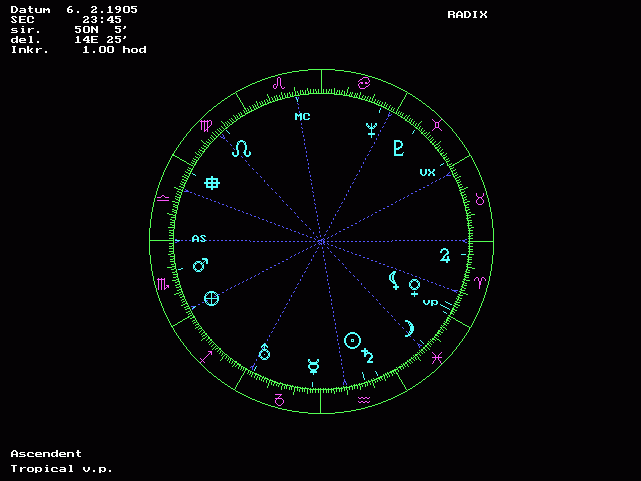Screen dimensions: 641x481
Task: Click the Tropical v.p. status text
Action: tap(61, 469)
